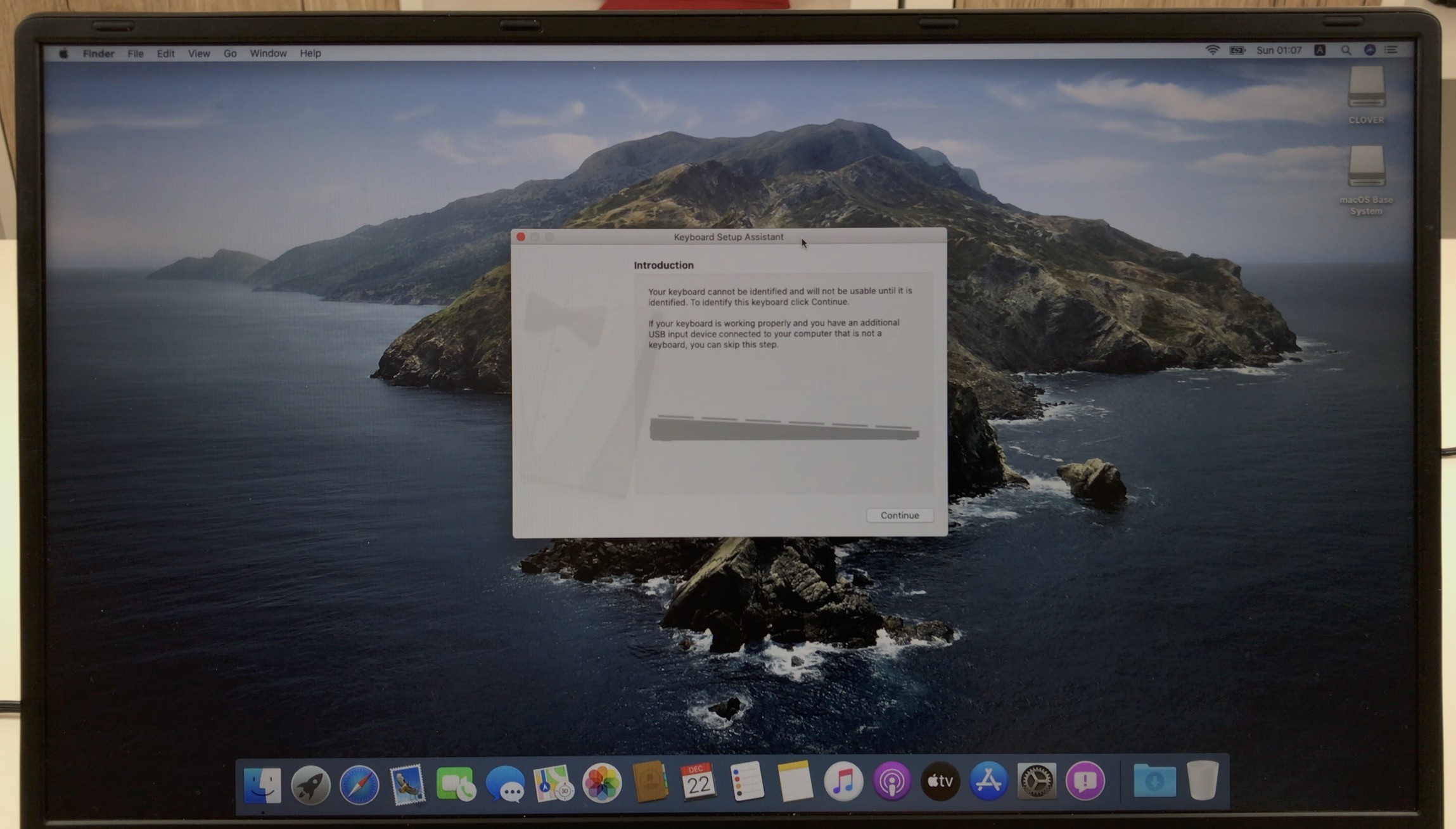1456x829 pixels.
Task: Open Notes from the Dock
Action: click(795, 782)
